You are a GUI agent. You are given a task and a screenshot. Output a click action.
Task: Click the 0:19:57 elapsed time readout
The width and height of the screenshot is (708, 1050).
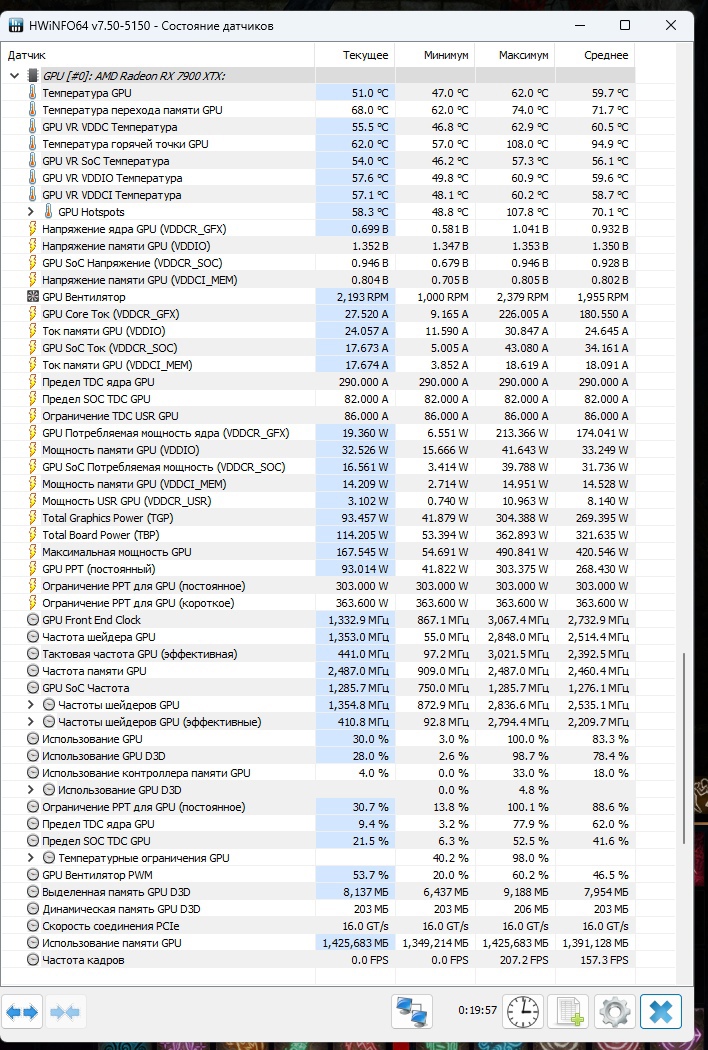(478, 1010)
